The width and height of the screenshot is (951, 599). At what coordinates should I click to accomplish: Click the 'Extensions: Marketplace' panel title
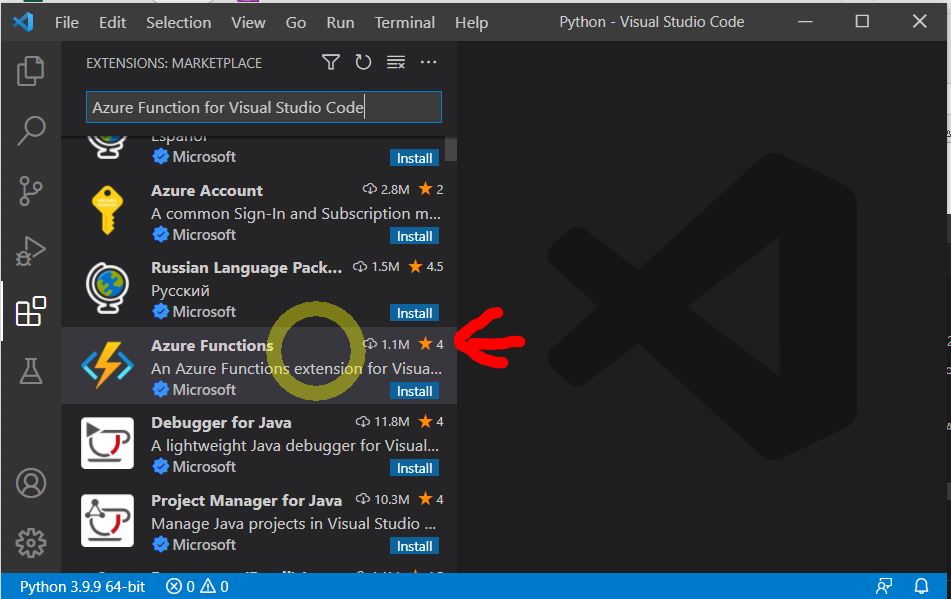[174, 63]
